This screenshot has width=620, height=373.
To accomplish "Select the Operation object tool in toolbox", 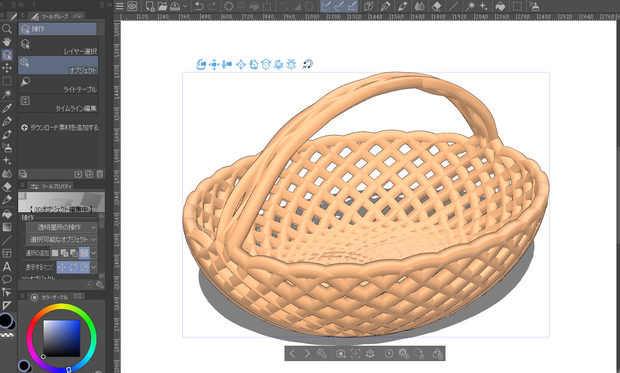I will 7,55.
